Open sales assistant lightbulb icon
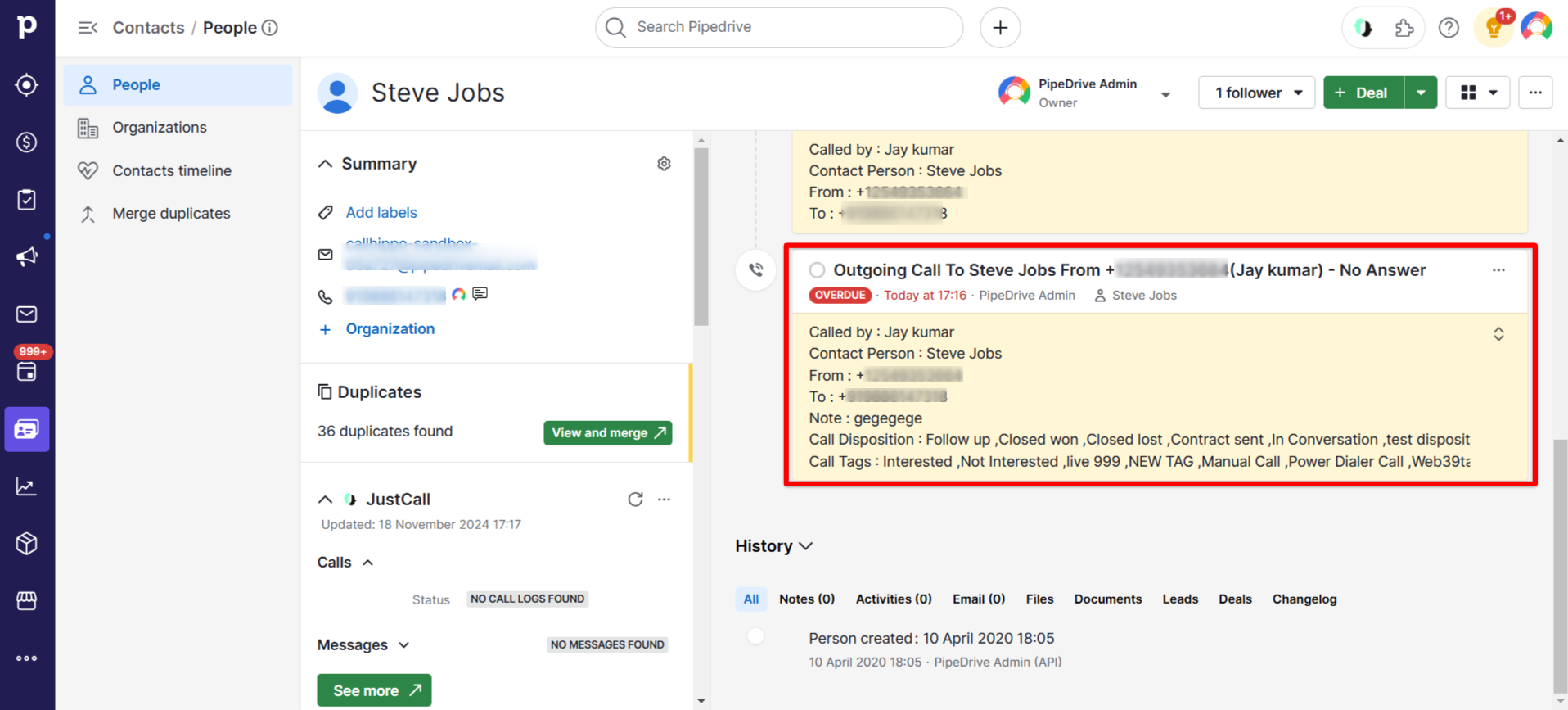Screen dimensions: 1568x710 1494,29
